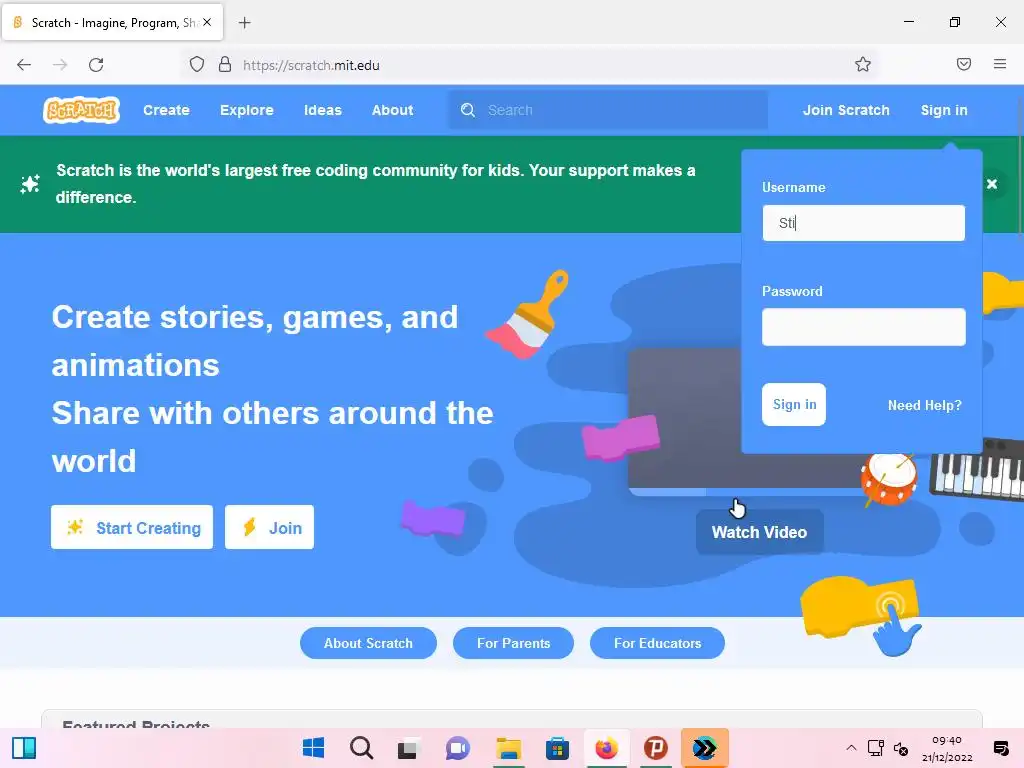1024x768 pixels.
Task: Reload the page with refresh icon
Action: (96, 65)
